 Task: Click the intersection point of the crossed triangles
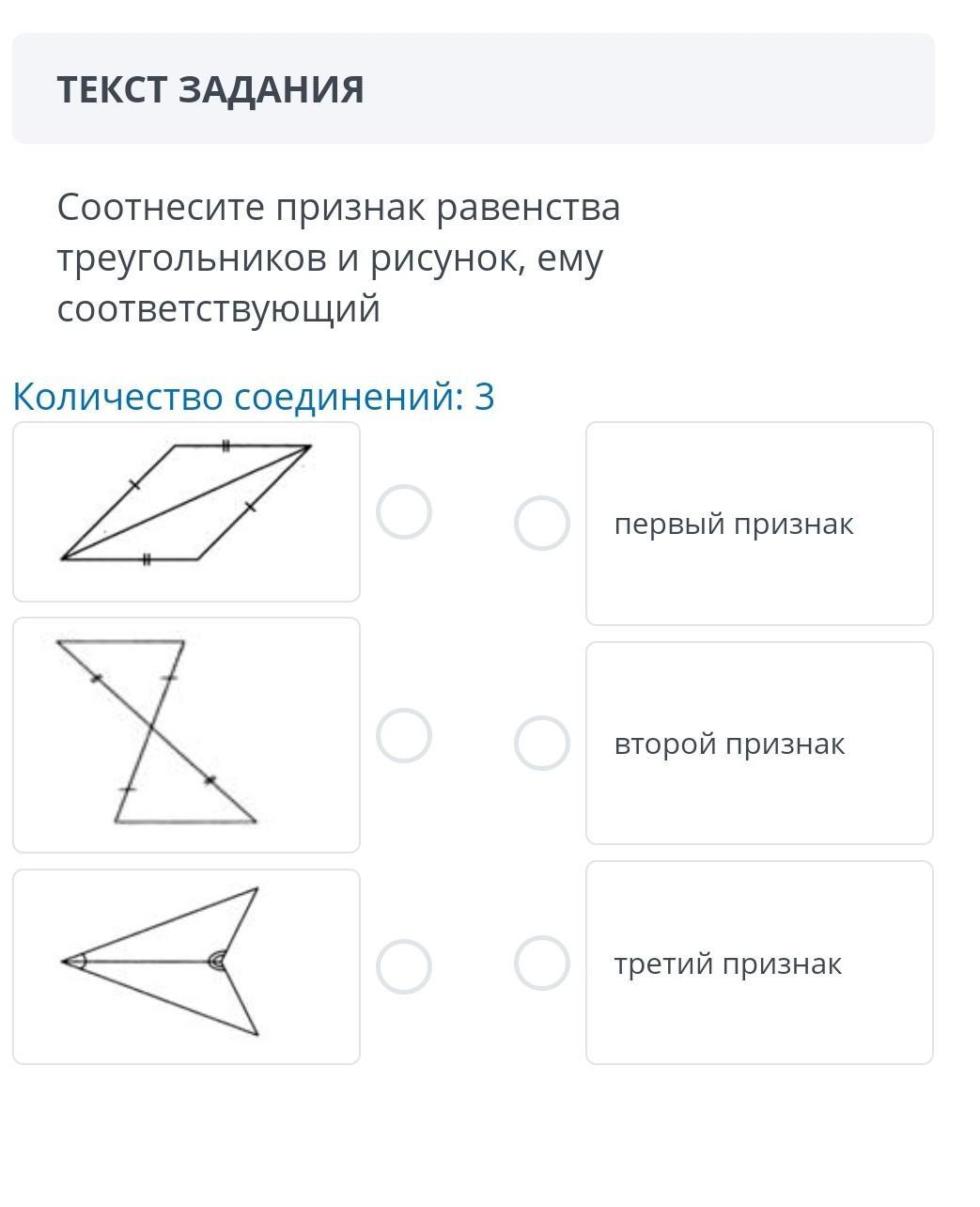(152, 726)
